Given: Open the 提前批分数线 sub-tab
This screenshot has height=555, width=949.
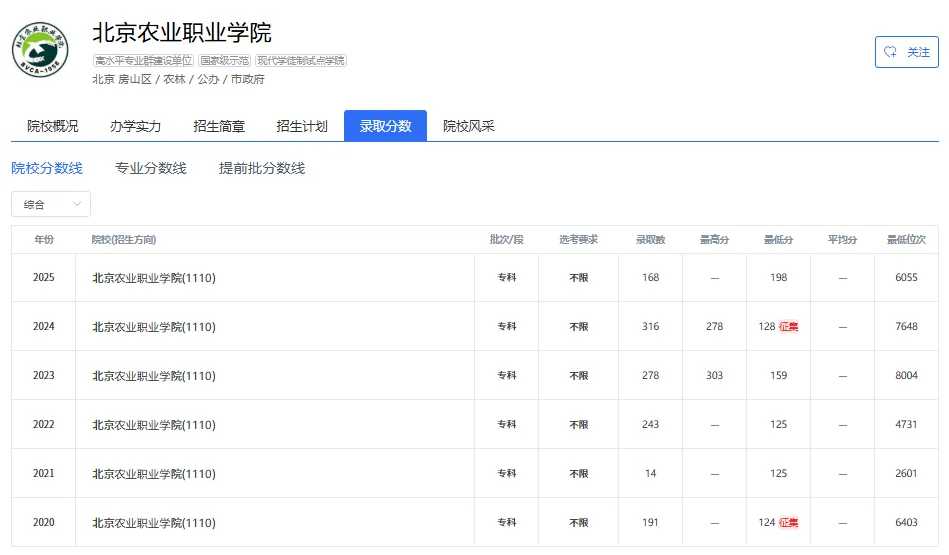Looking at the screenshot, I should [262, 168].
